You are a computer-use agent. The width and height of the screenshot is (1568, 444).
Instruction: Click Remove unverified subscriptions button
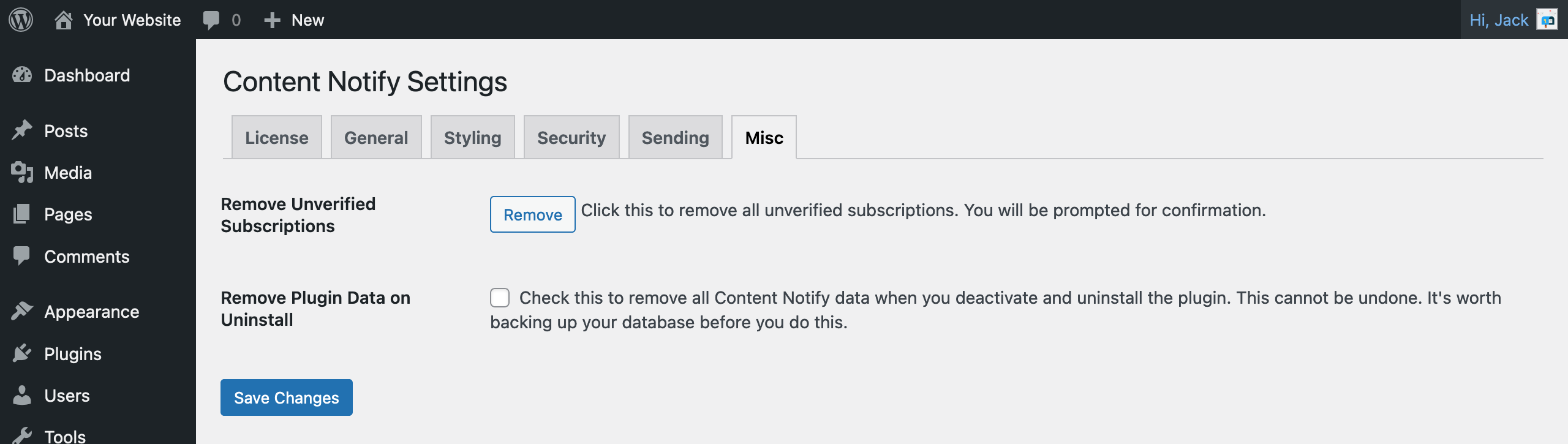pyautogui.click(x=533, y=214)
